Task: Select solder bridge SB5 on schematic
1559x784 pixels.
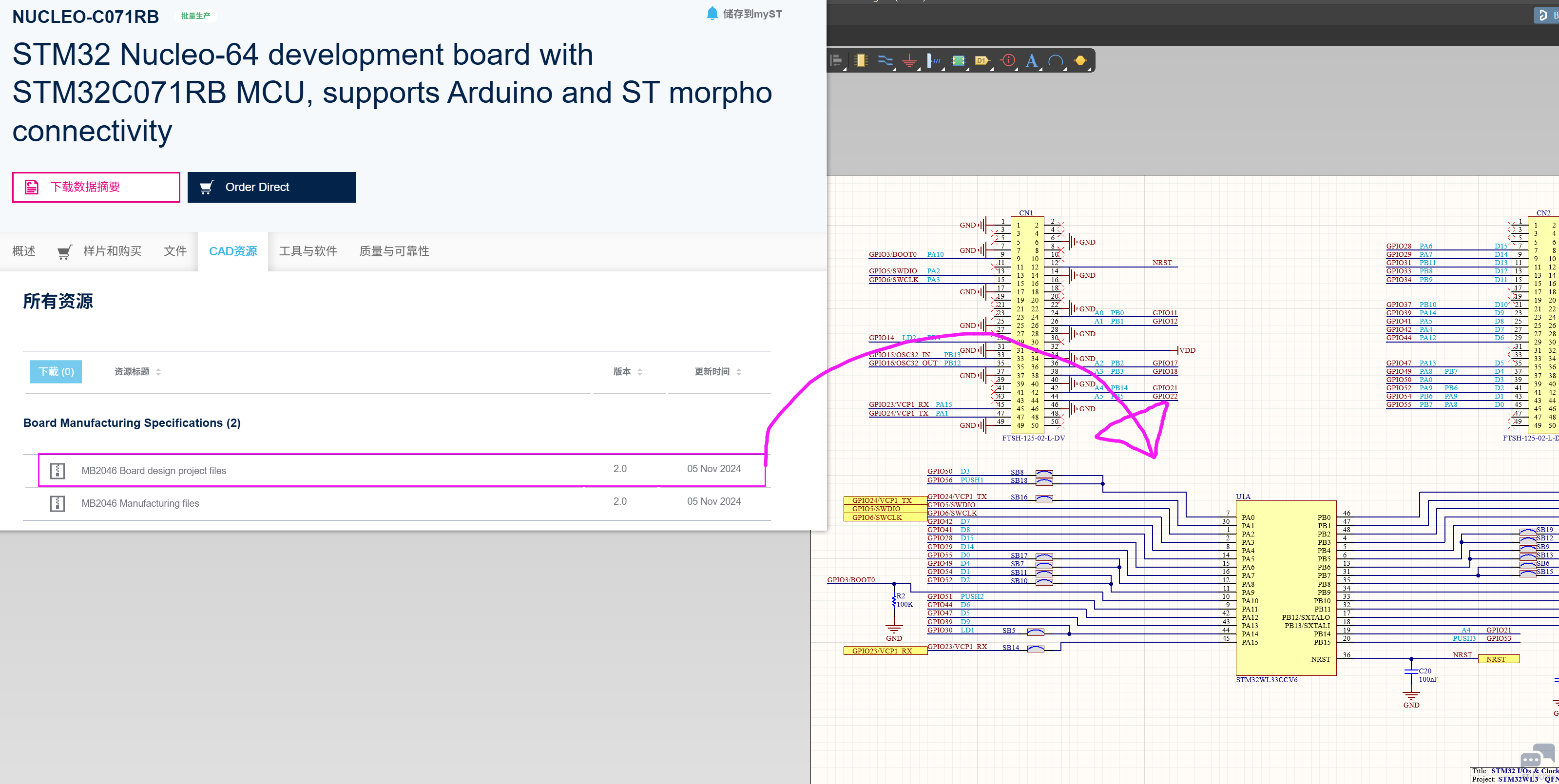Action: pos(1036,632)
